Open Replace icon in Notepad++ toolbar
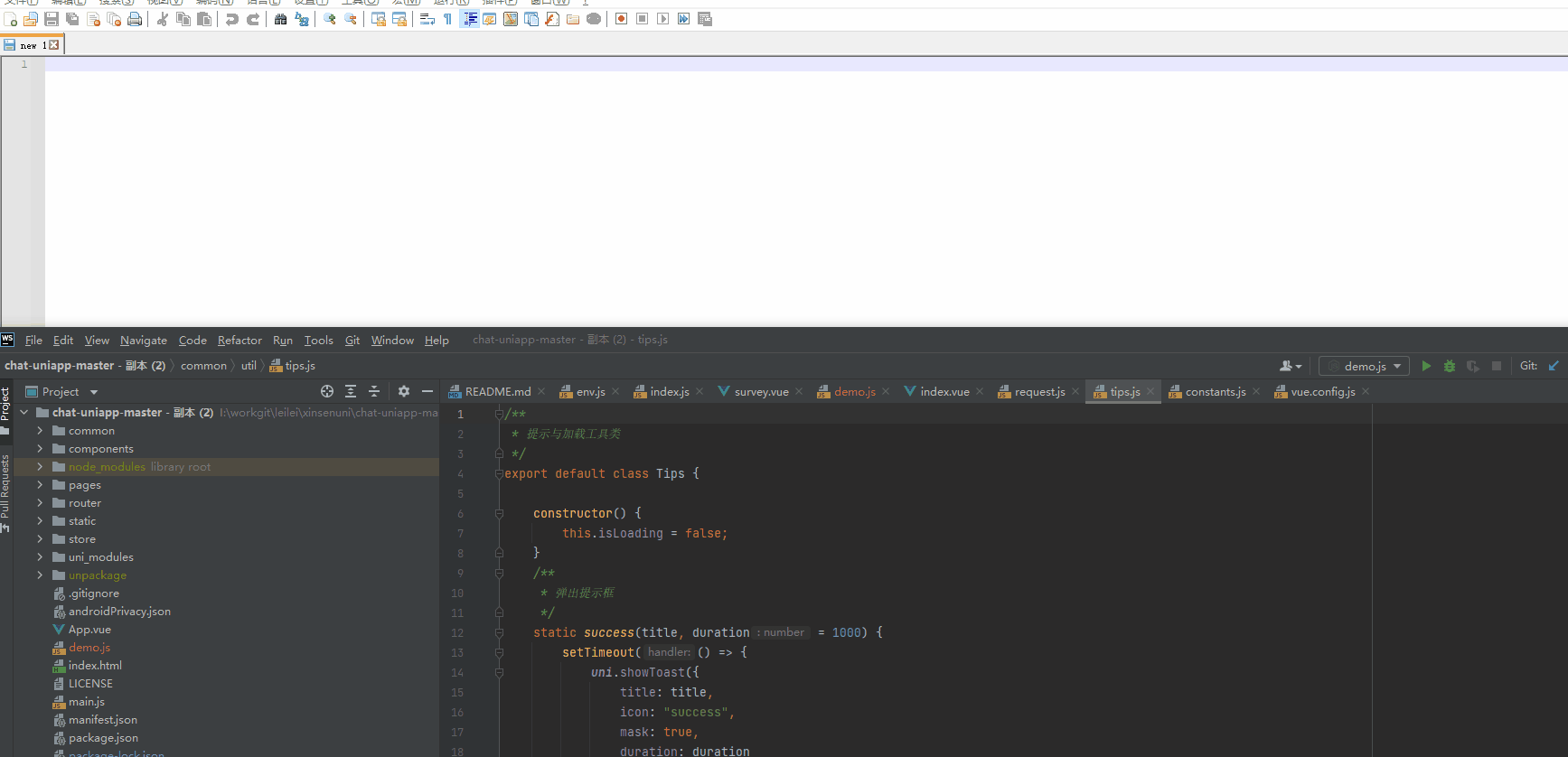The image size is (1568, 757). tap(302, 19)
